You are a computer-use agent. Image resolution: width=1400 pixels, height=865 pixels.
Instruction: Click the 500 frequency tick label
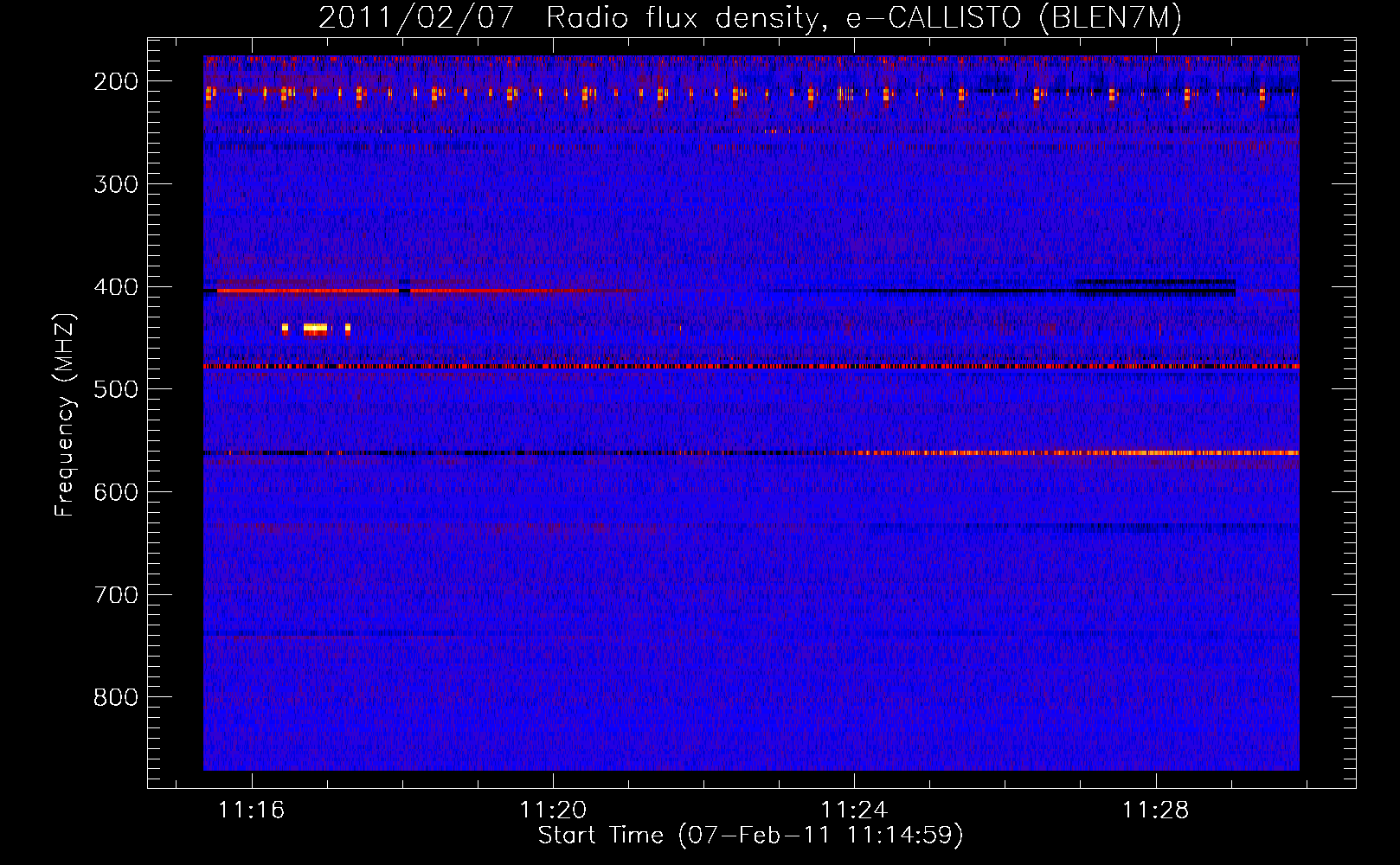click(116, 389)
